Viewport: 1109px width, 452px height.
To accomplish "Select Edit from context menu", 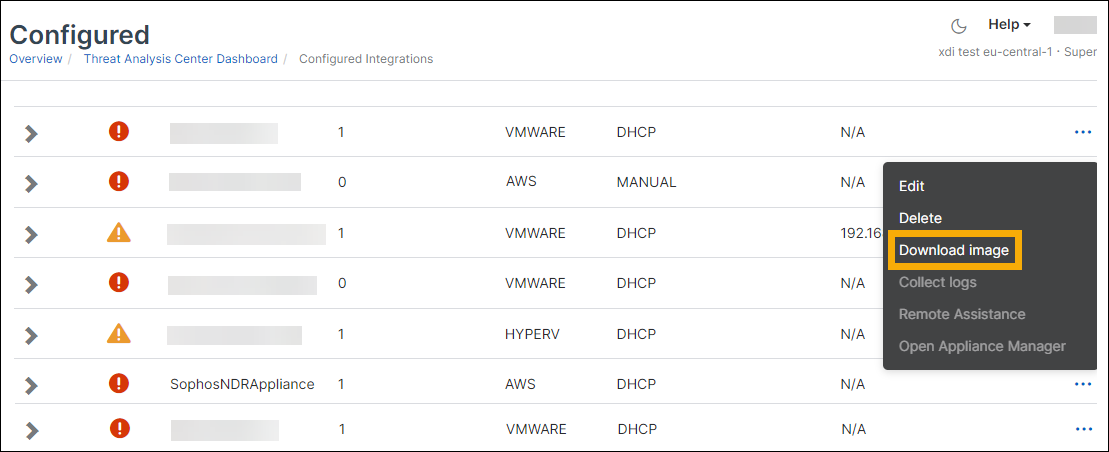I will click(x=912, y=186).
